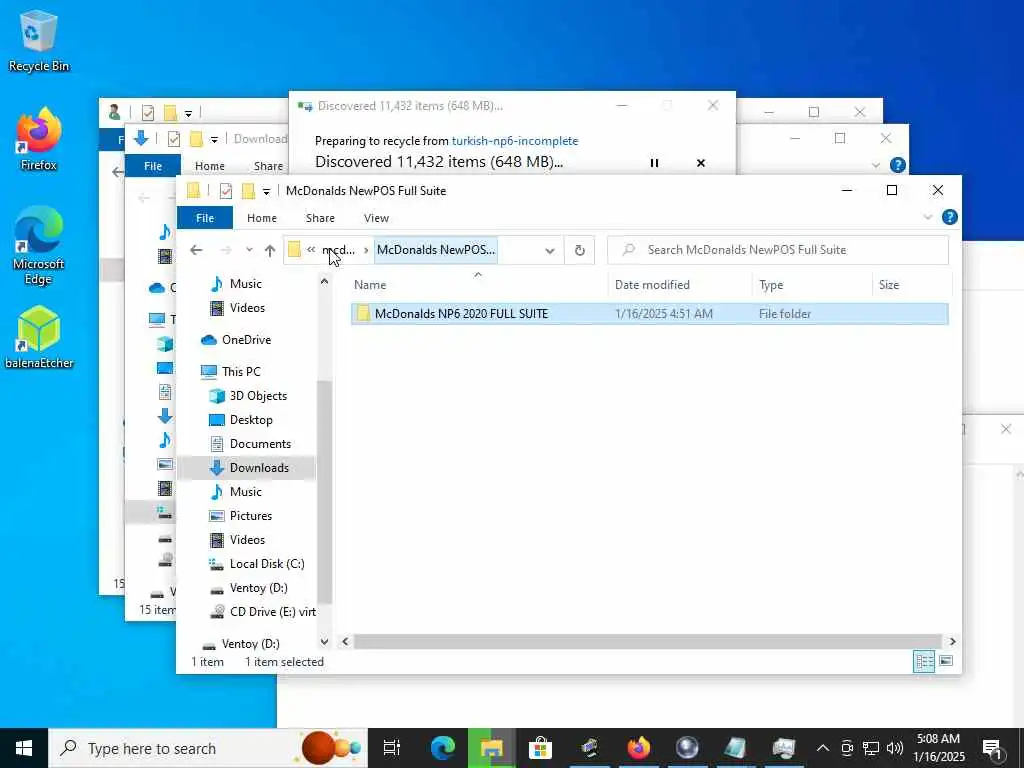Open the File tab in the Downloads window behind
The width and height of the screenshot is (1024, 768).
[x=152, y=166]
